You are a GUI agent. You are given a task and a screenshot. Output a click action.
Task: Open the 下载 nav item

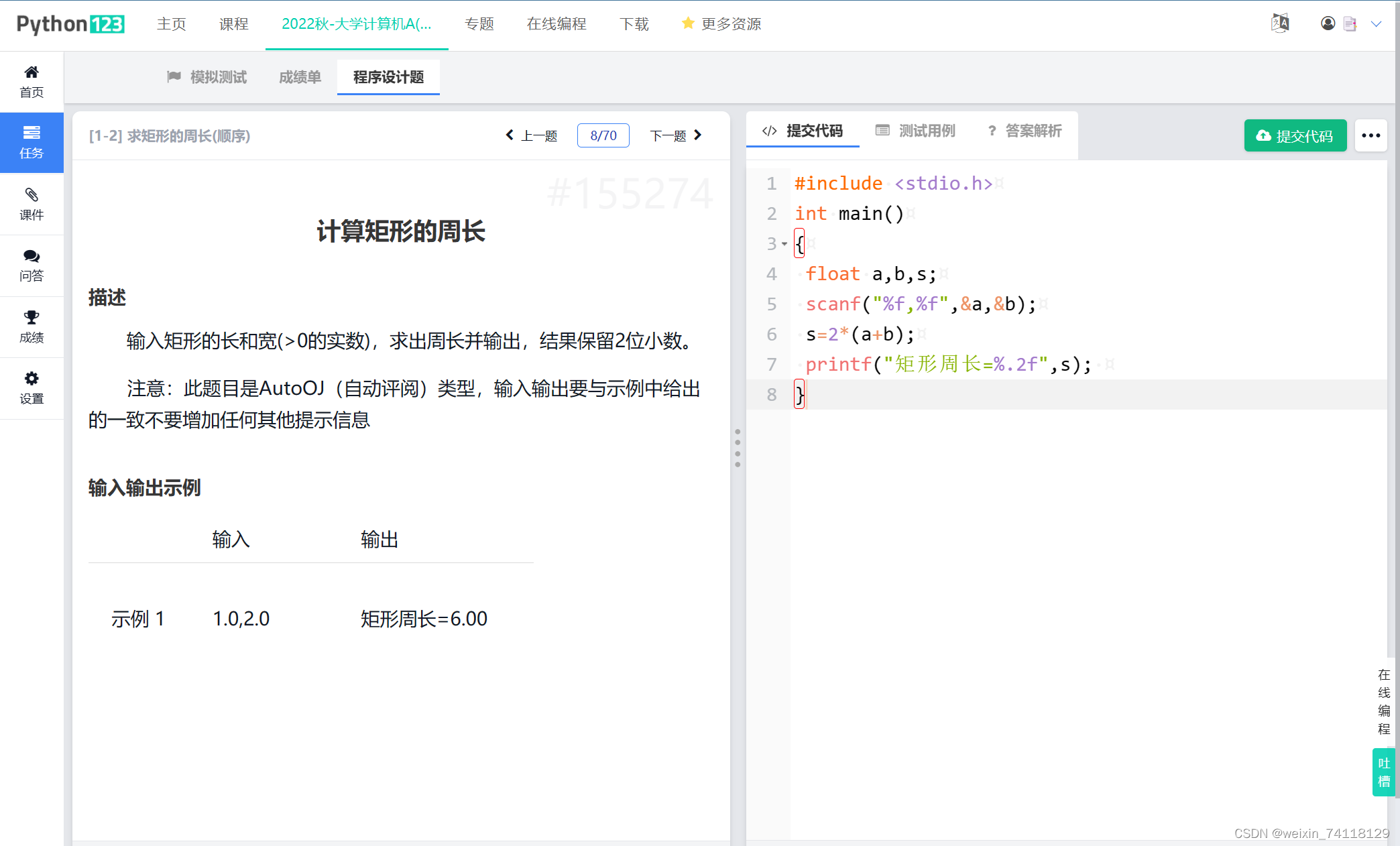[x=634, y=24]
